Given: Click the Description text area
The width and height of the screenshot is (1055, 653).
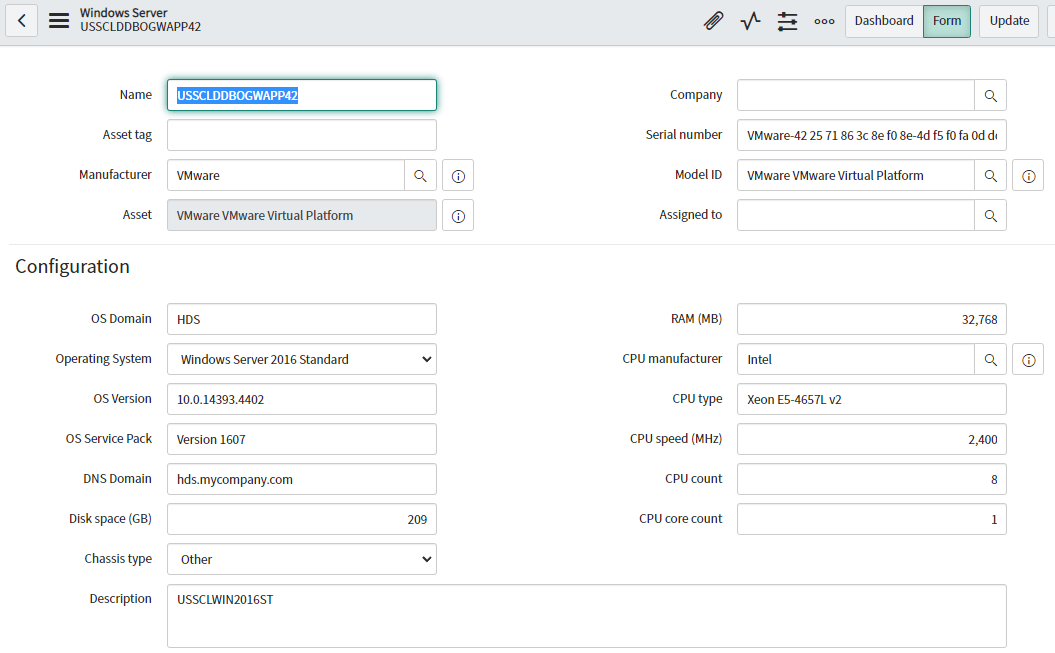Looking at the screenshot, I should [586, 615].
